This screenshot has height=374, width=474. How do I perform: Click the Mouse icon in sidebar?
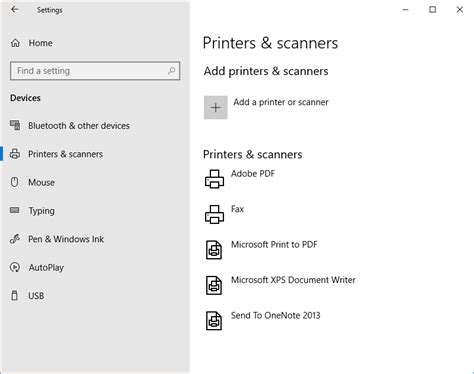15,182
